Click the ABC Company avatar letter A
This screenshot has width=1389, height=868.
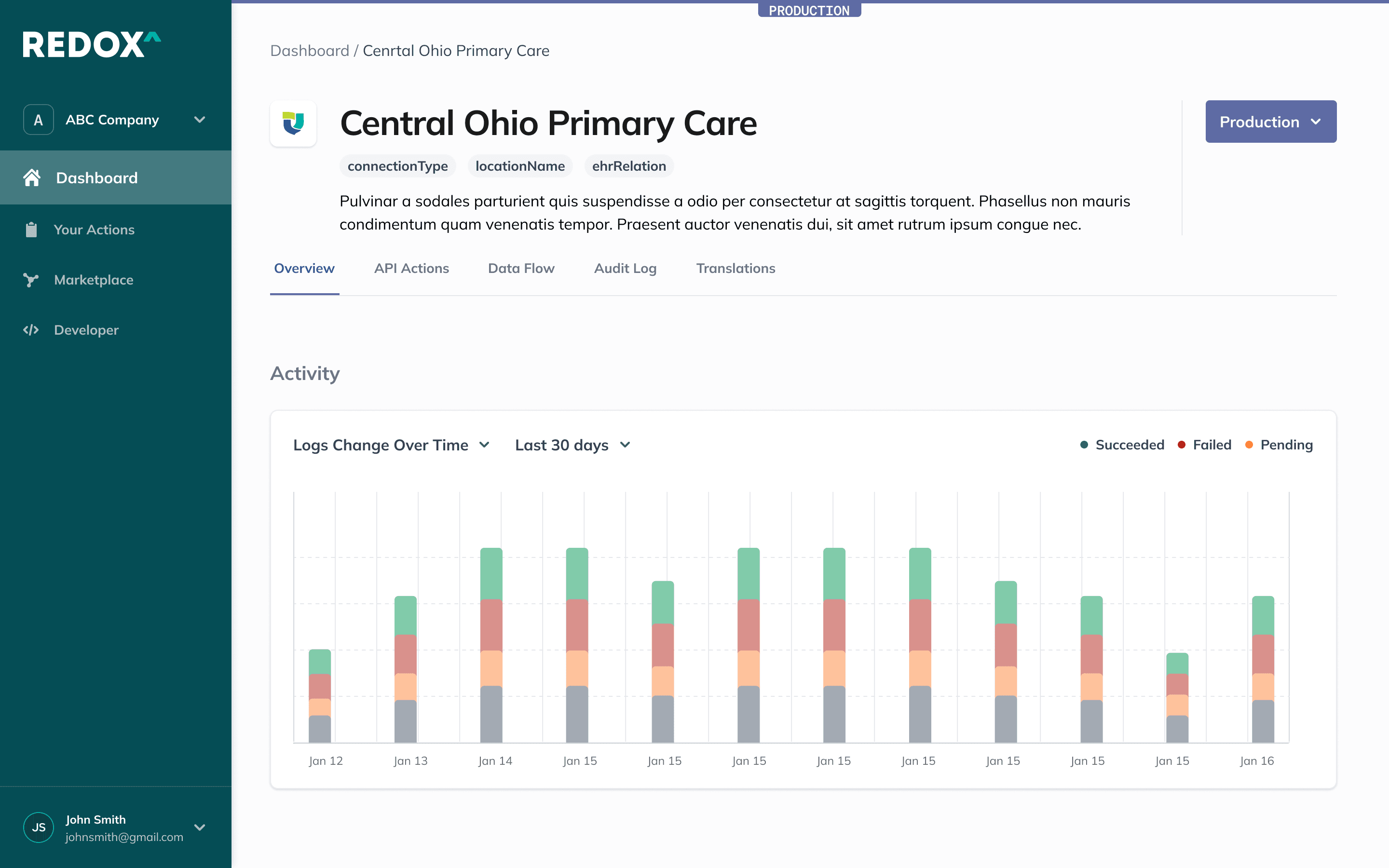(39, 120)
